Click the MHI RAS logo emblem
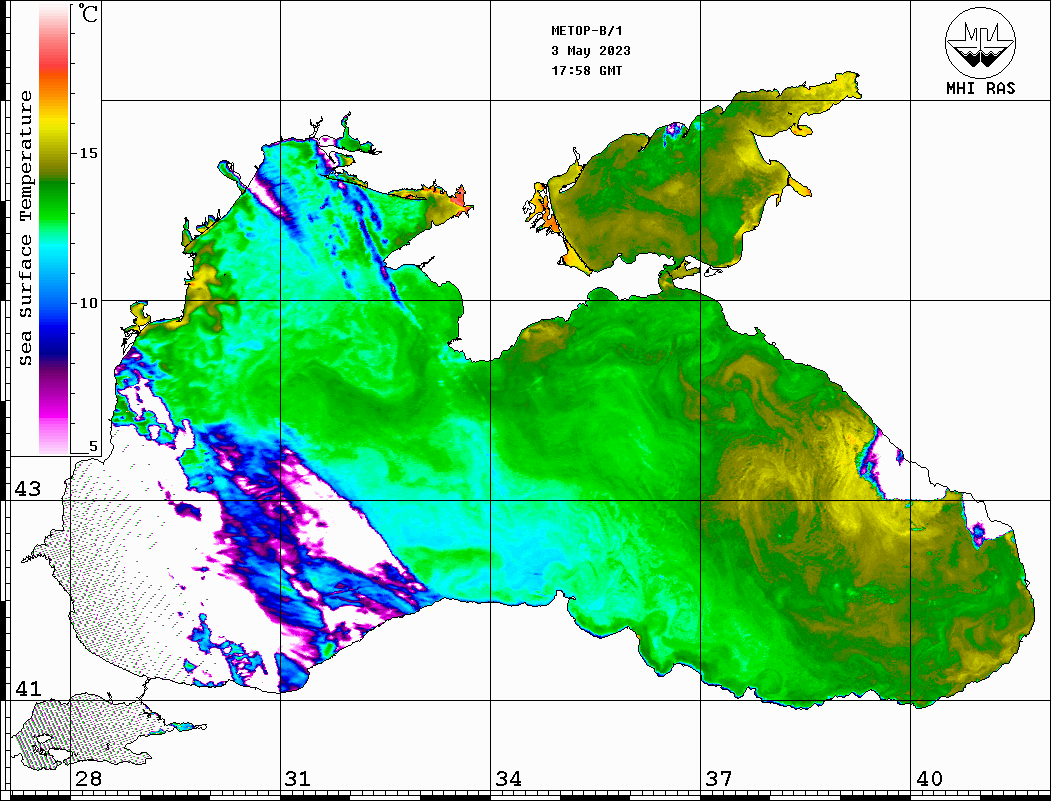 (x=980, y=42)
